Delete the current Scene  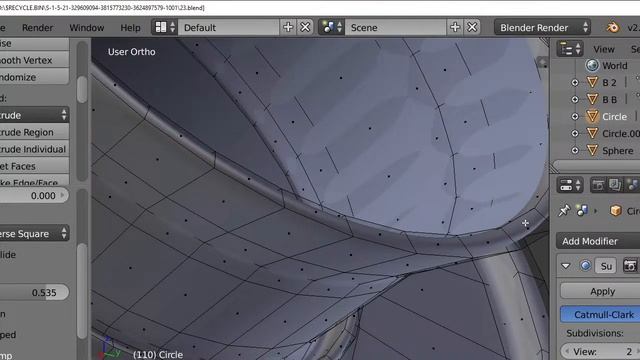[472, 27]
